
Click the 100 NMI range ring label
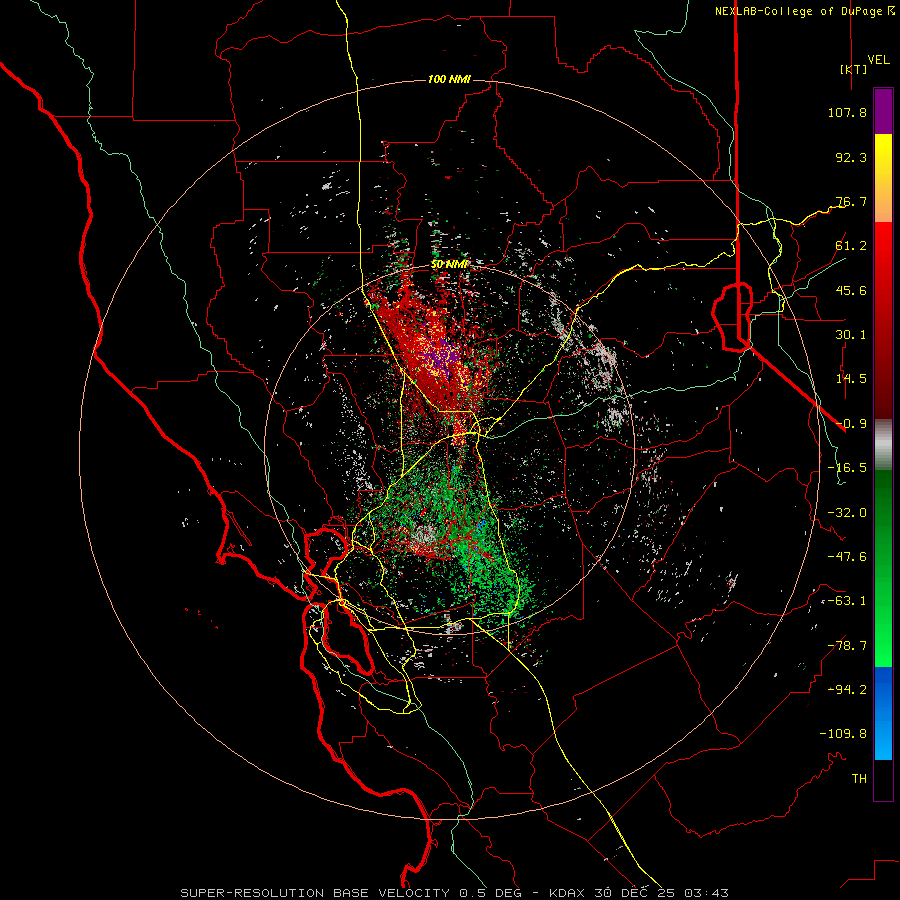(x=449, y=79)
